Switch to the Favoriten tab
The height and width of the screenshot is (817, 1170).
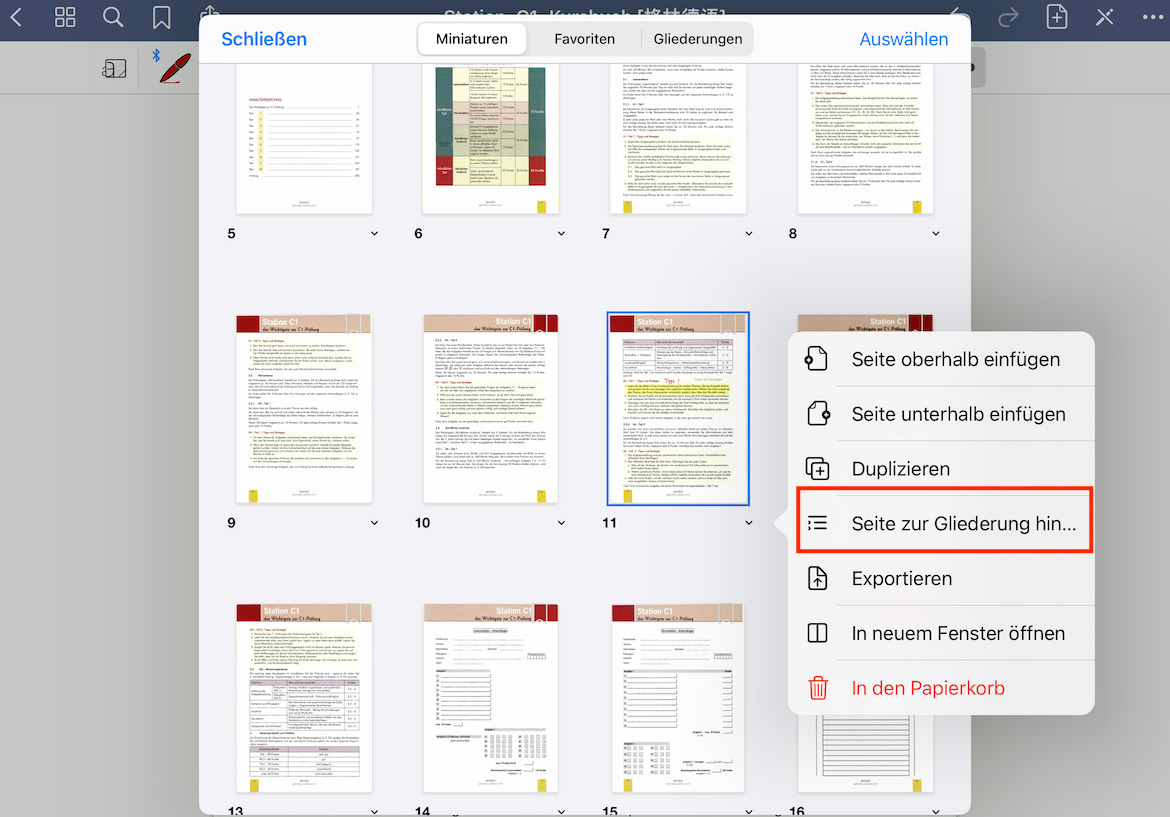tap(584, 39)
